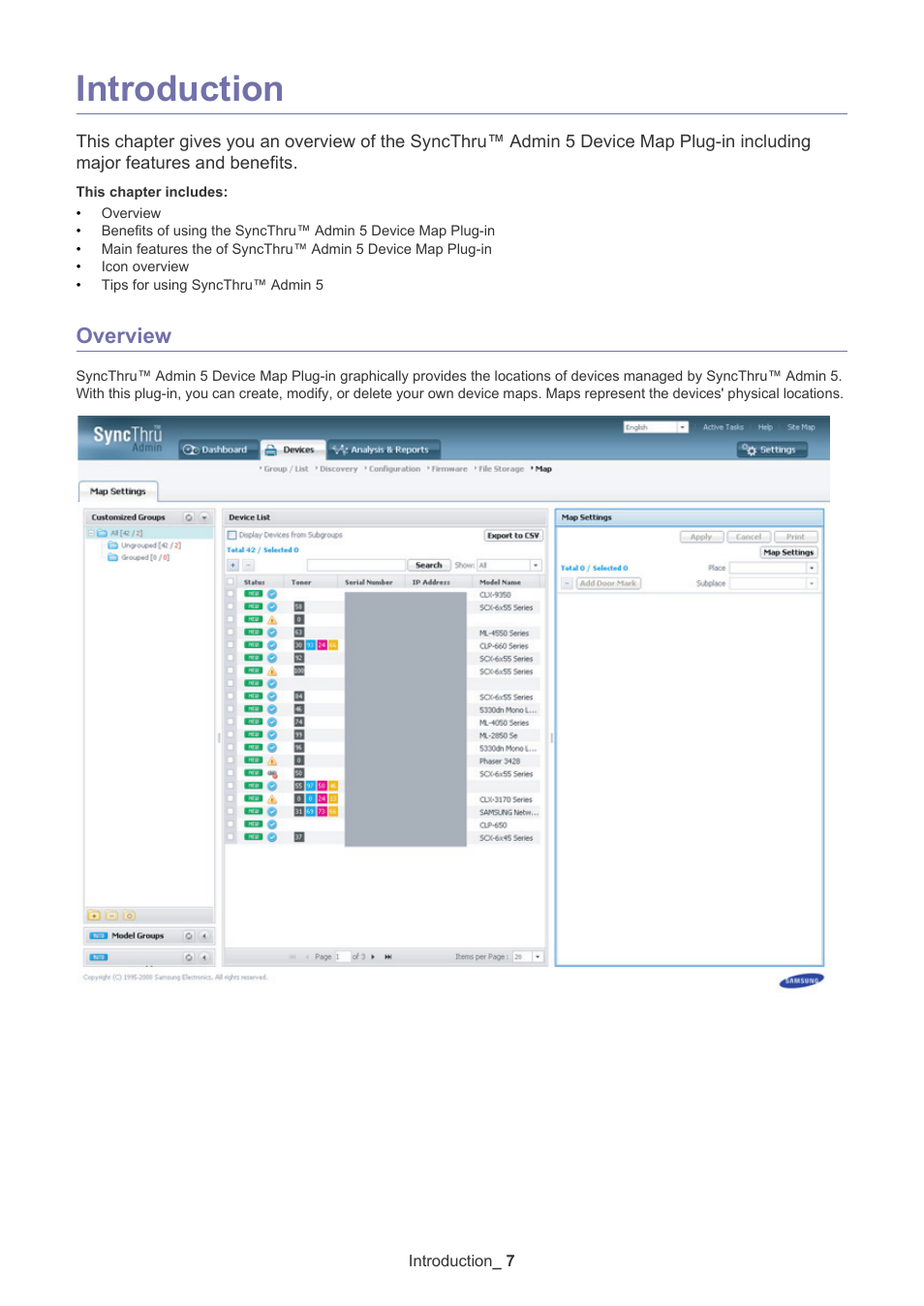Check the Phaser 3428 row checkbox

(231, 761)
